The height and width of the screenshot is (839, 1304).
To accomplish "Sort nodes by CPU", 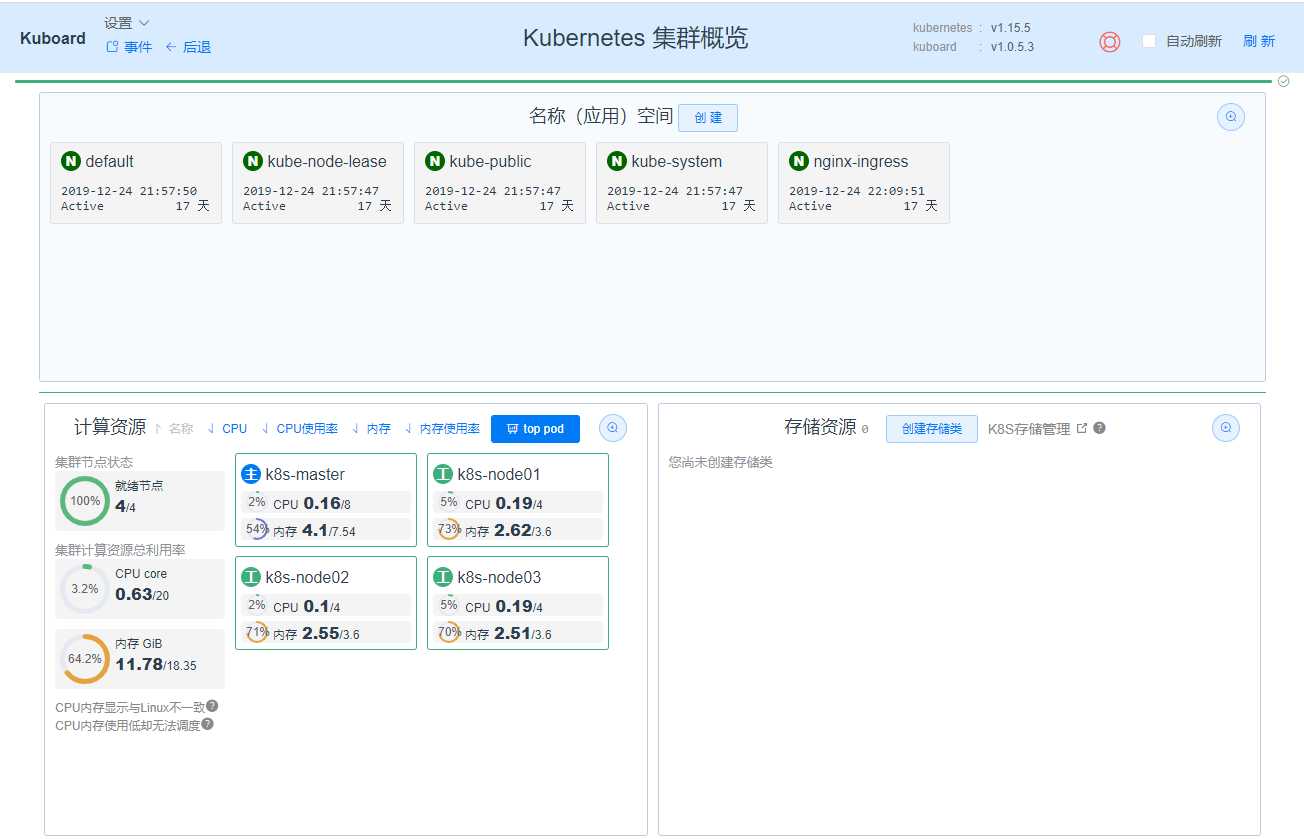I will click(x=227, y=429).
